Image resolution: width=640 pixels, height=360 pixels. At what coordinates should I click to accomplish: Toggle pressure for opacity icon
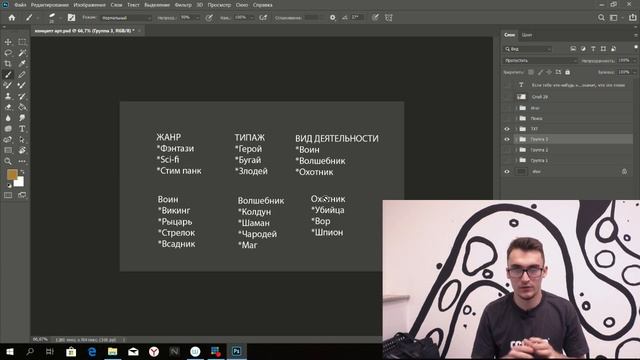[x=209, y=18]
